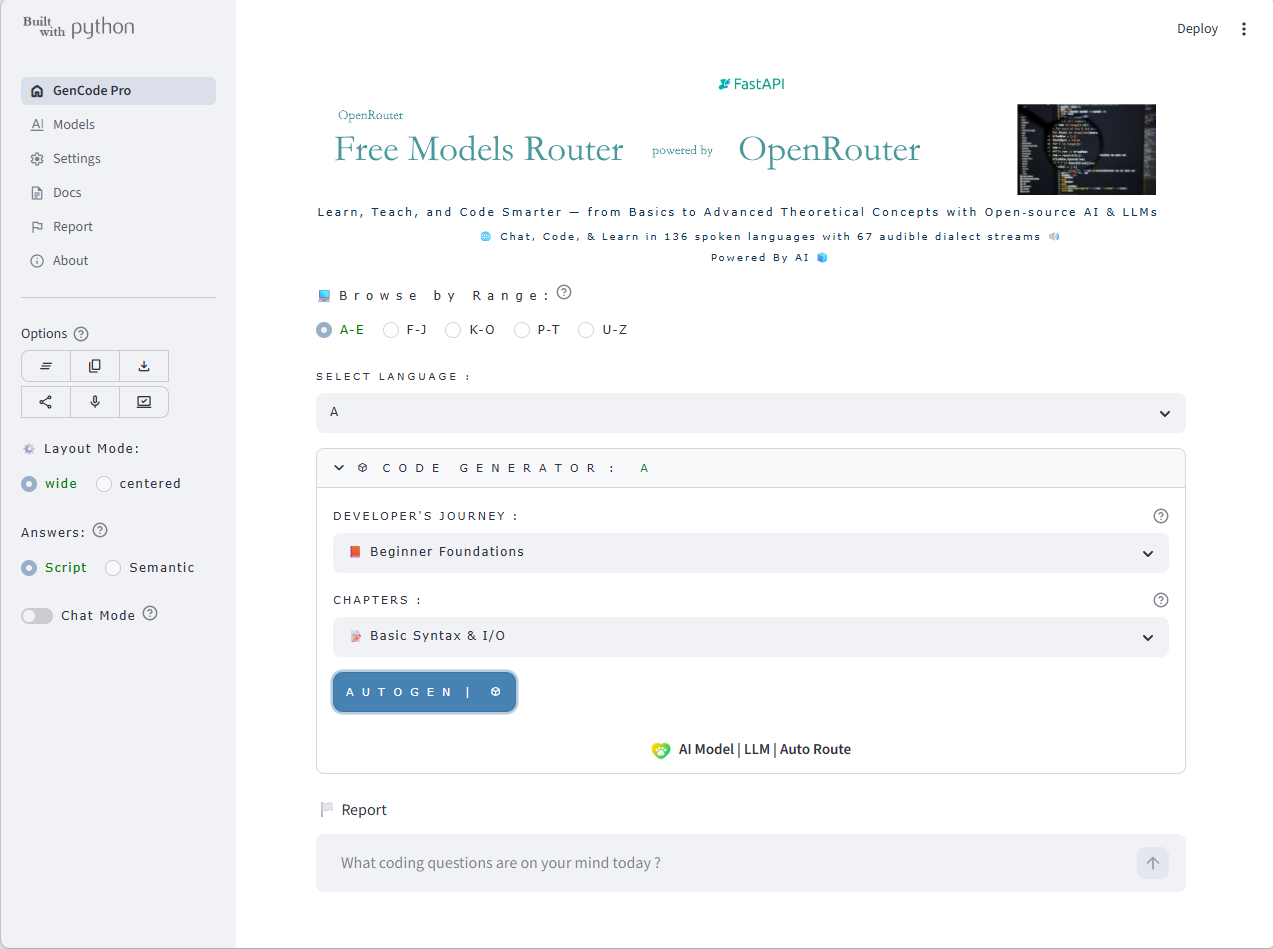The height and width of the screenshot is (949, 1273).
Task: Open the Docs page
Action: (118, 193)
